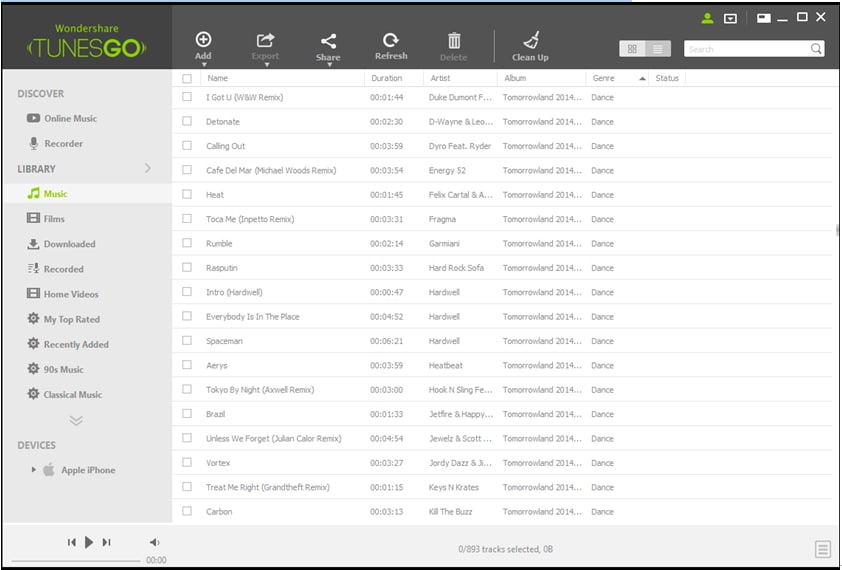Select the Vortex track row
Image resolution: width=842 pixels, height=570 pixels.
tap(502, 463)
